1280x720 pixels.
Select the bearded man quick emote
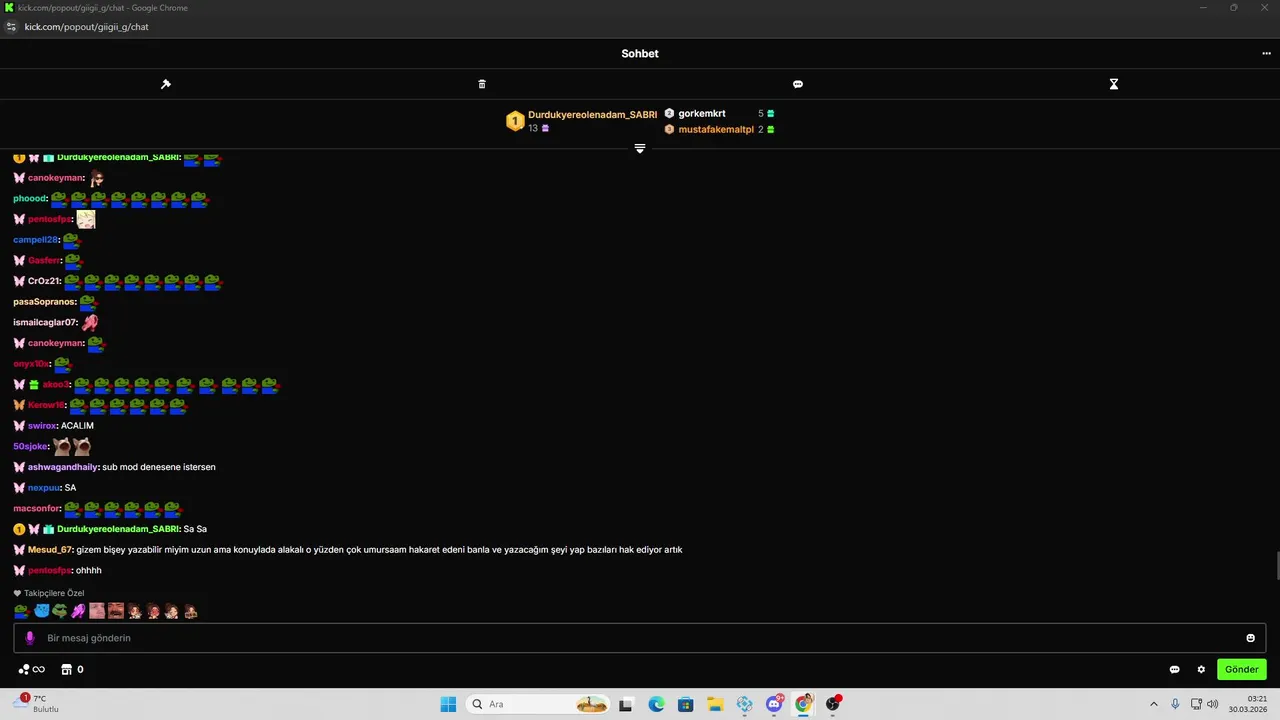click(116, 611)
